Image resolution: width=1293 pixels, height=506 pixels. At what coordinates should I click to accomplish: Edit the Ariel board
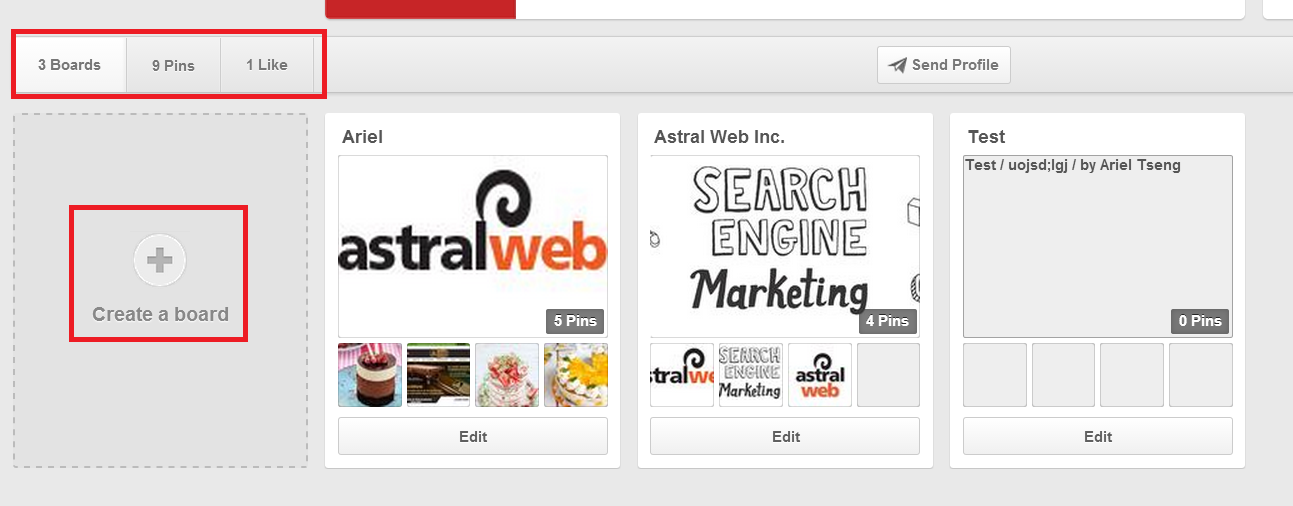pyautogui.click(x=473, y=436)
